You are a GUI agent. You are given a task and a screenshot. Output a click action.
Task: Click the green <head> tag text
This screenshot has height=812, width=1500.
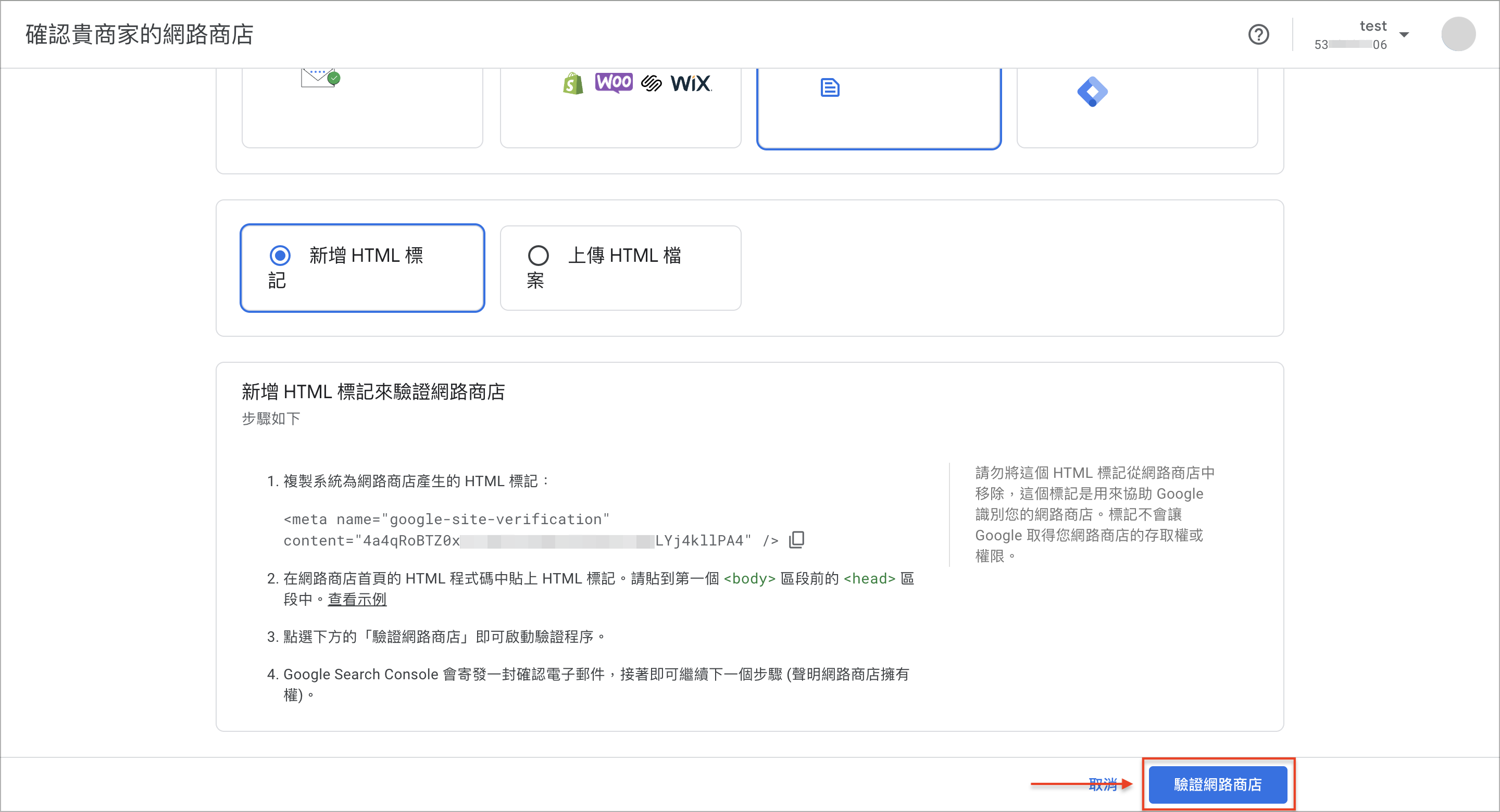coord(869,578)
